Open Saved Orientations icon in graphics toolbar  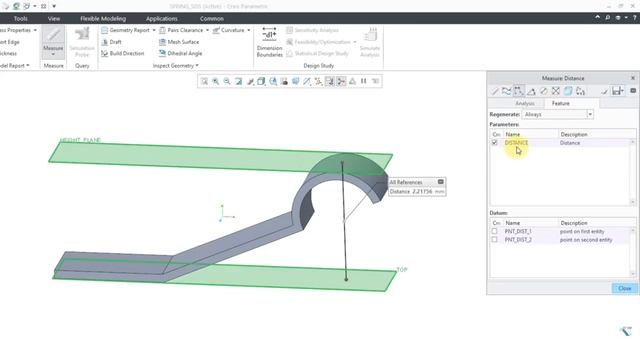point(273,81)
